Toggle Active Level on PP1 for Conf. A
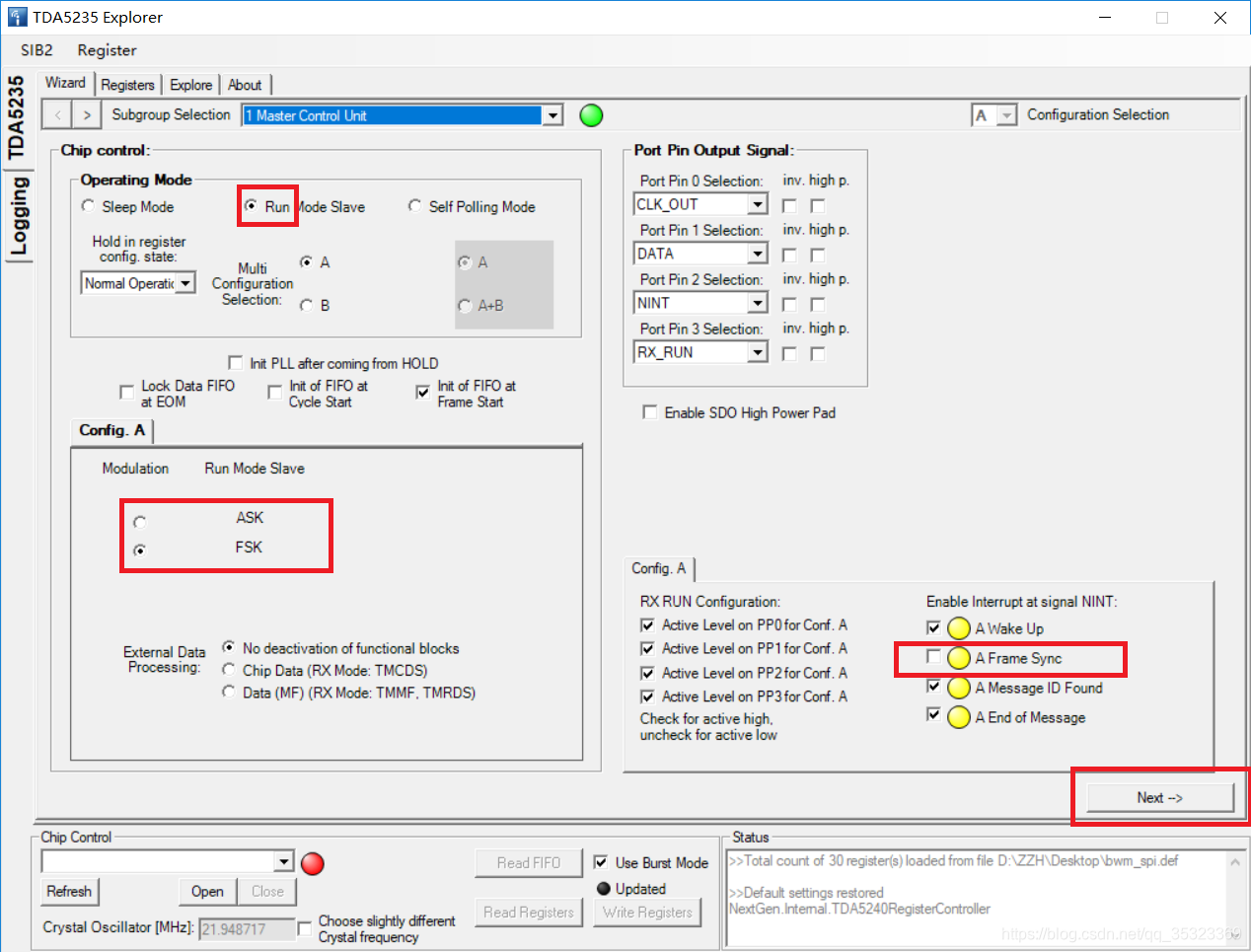 coord(647,649)
